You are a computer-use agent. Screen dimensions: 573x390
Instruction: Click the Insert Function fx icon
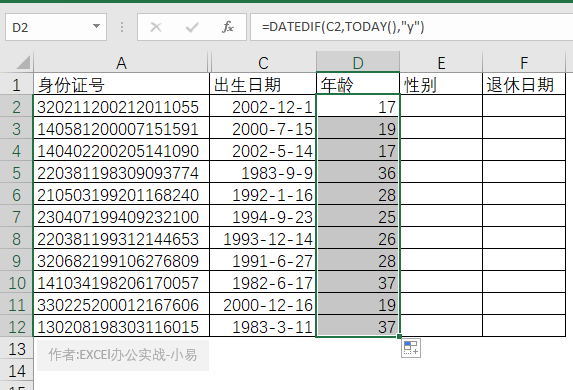click(228, 27)
